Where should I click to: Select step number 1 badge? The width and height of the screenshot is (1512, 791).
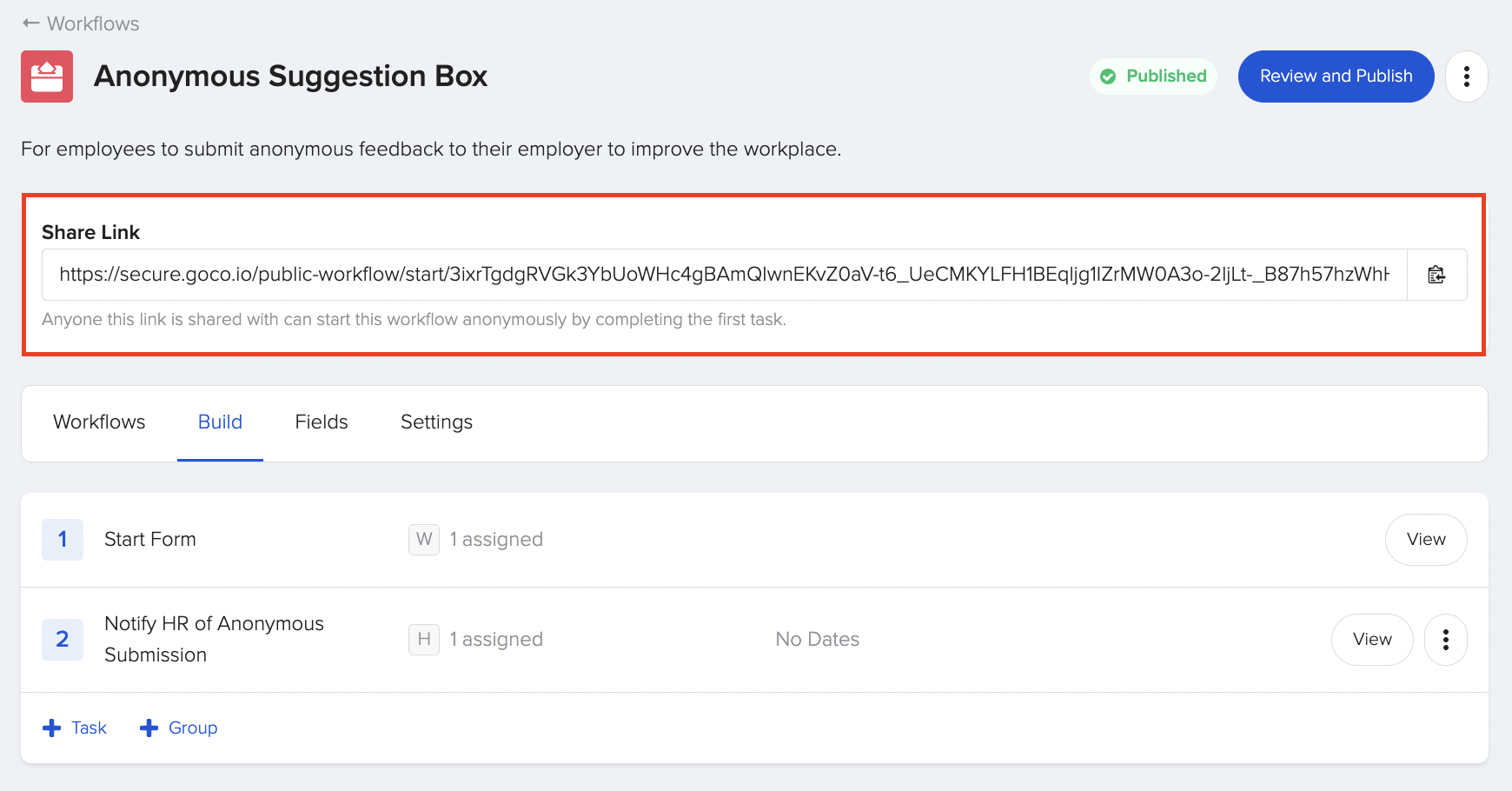pyautogui.click(x=63, y=540)
